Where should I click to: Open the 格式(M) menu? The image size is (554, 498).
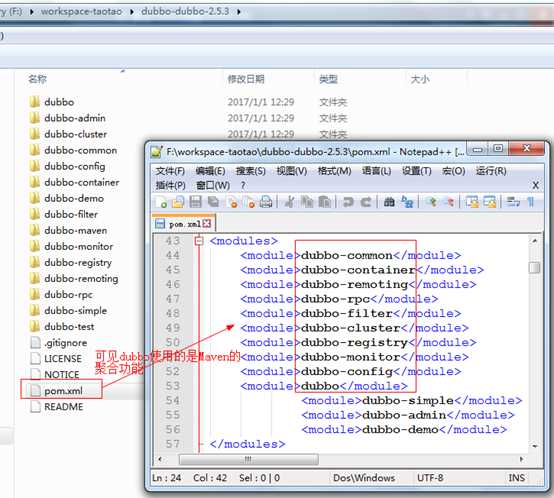click(x=334, y=171)
